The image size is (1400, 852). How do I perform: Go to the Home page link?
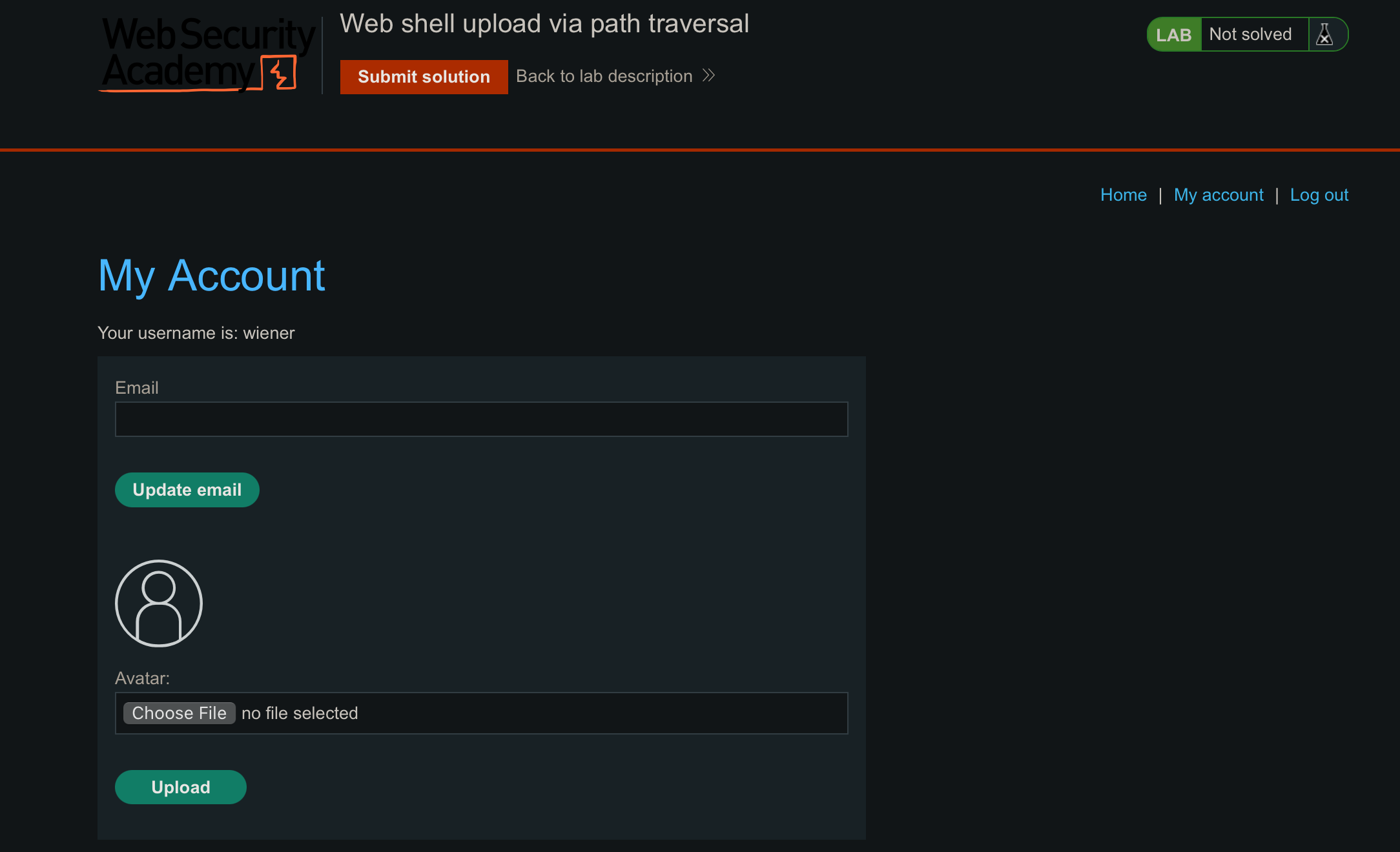[x=1123, y=195]
